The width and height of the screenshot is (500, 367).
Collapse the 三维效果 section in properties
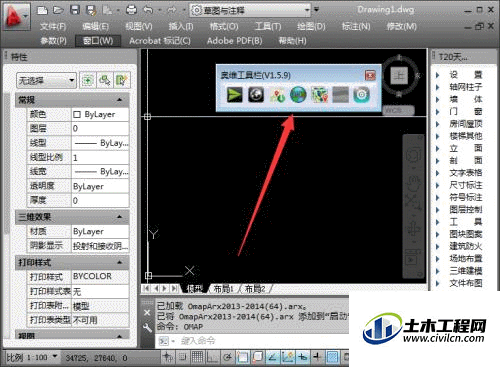[119, 217]
